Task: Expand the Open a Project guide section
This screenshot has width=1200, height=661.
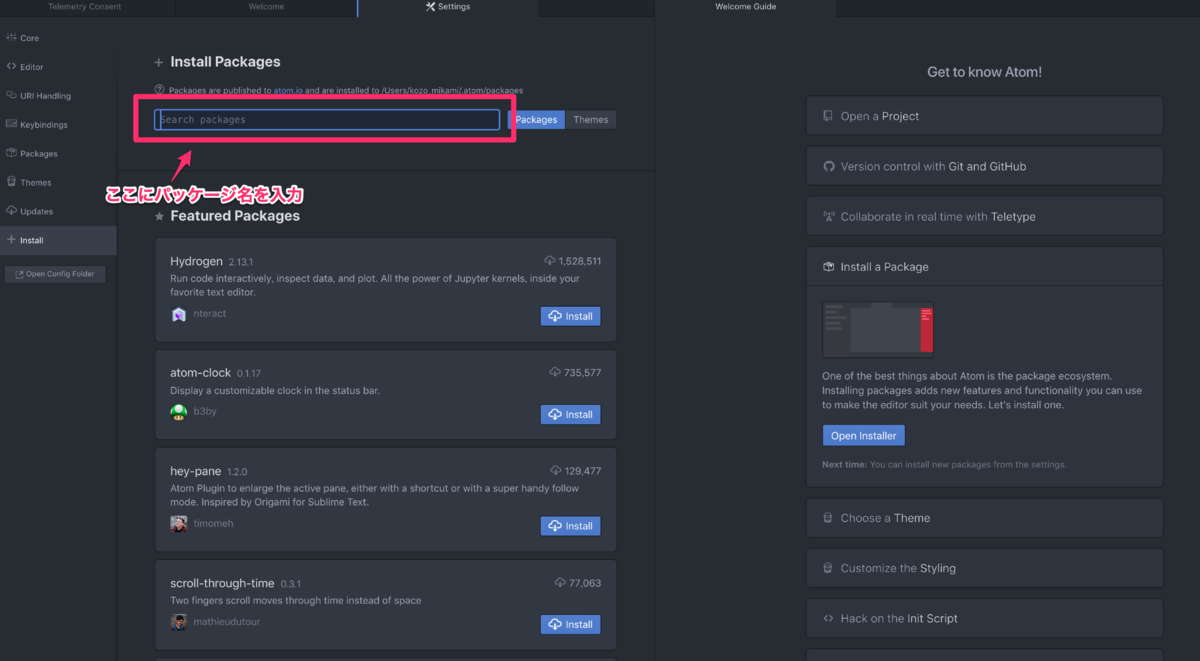Action: [984, 116]
